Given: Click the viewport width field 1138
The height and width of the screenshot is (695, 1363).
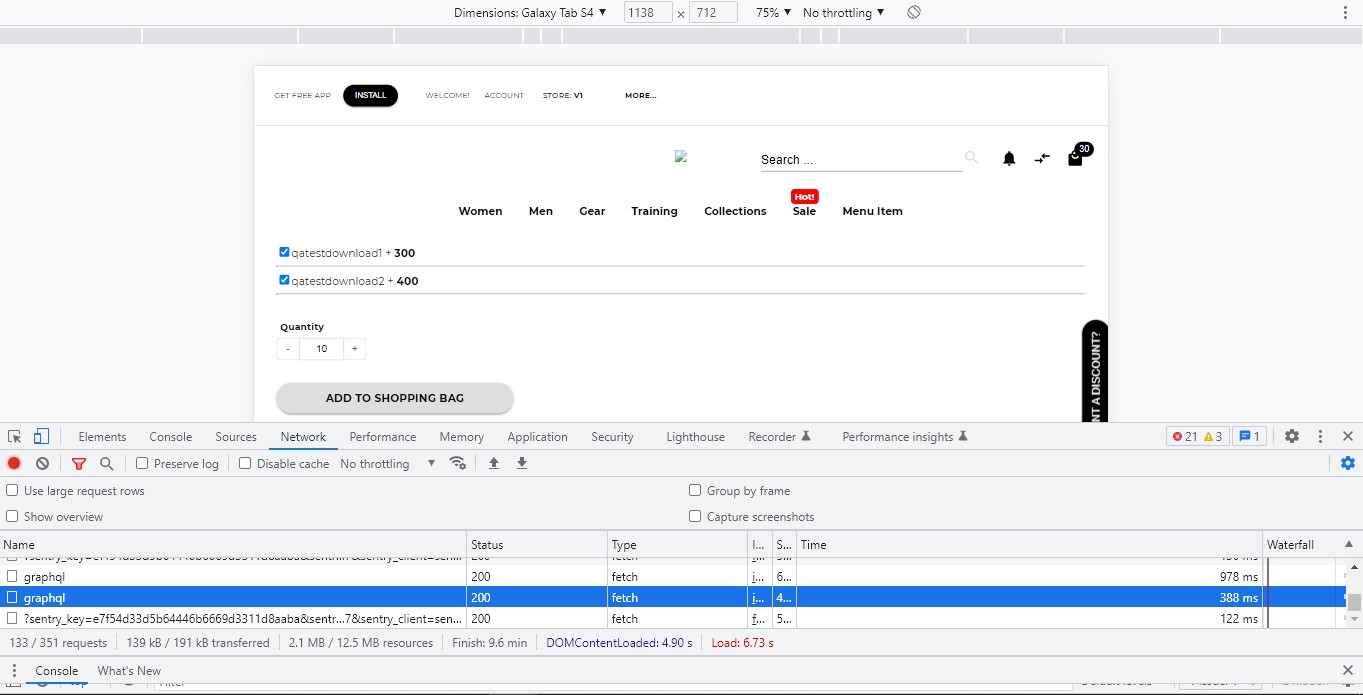Looking at the screenshot, I should [647, 13].
